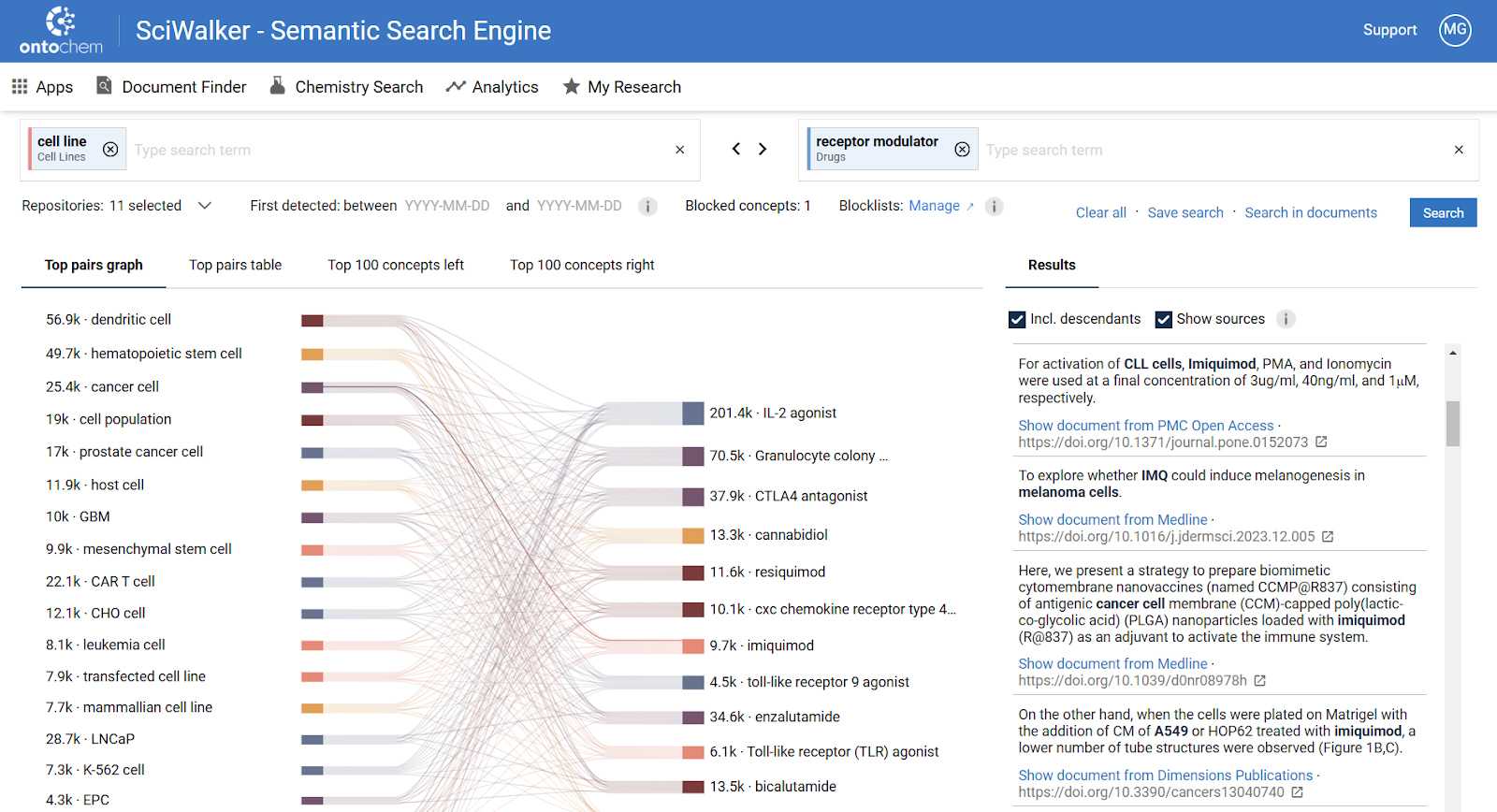Screen dimensions: 1497x812
Task: Toggle Incl. descendants checkbox
Action: (1017, 319)
